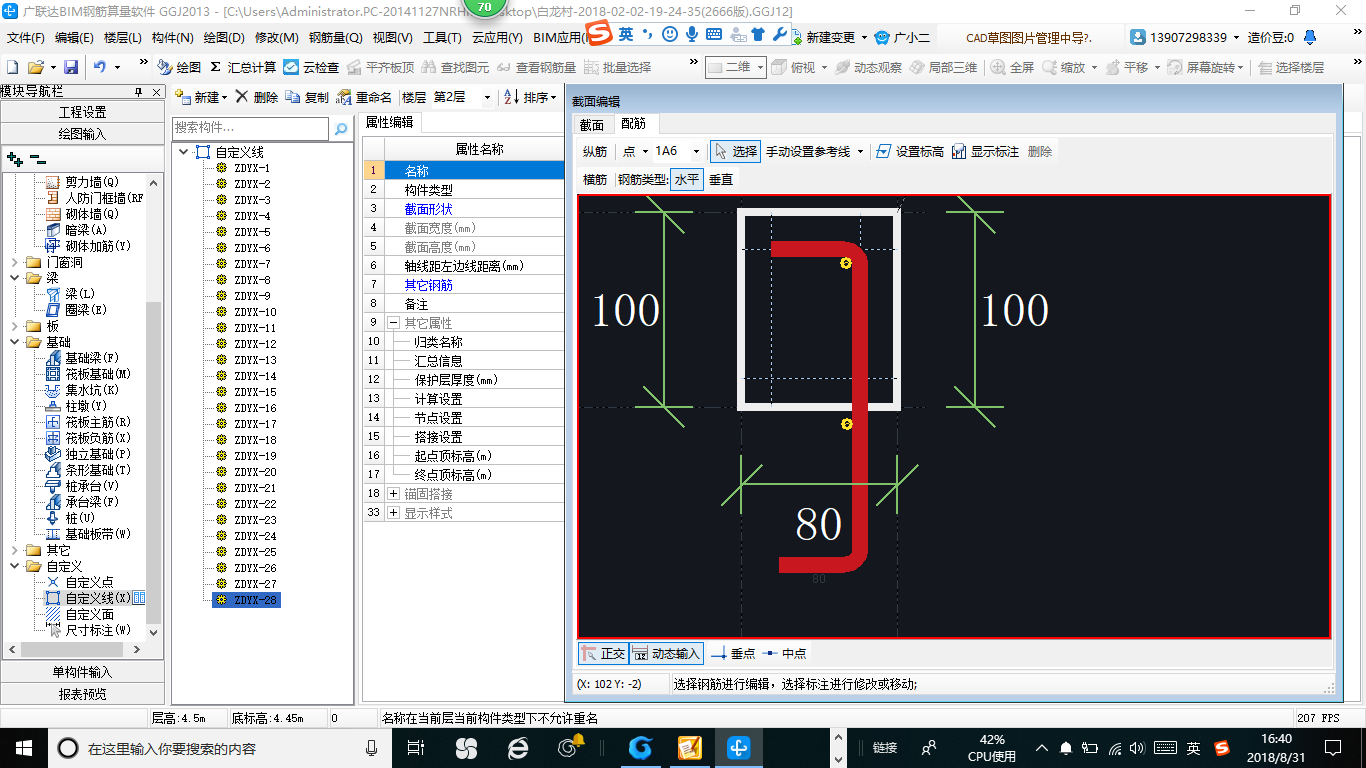Click 设置标高 elevation button
1366x768 pixels.
point(909,151)
